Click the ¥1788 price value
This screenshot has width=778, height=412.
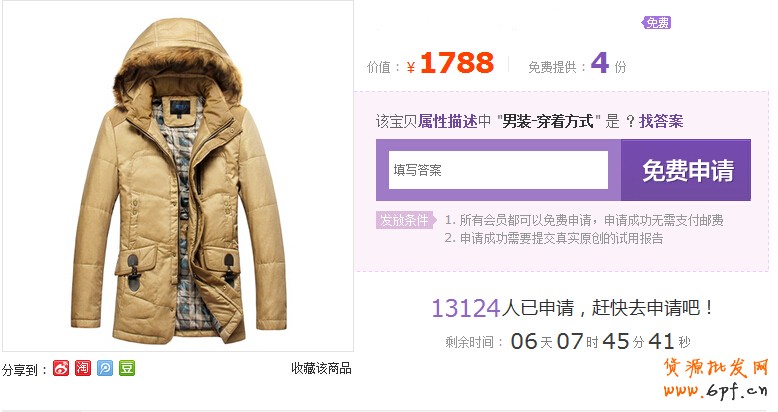pyautogui.click(x=450, y=64)
